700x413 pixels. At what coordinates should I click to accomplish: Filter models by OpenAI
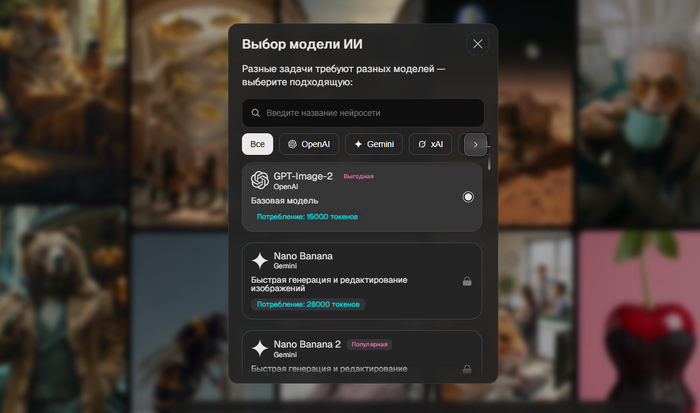pos(309,144)
